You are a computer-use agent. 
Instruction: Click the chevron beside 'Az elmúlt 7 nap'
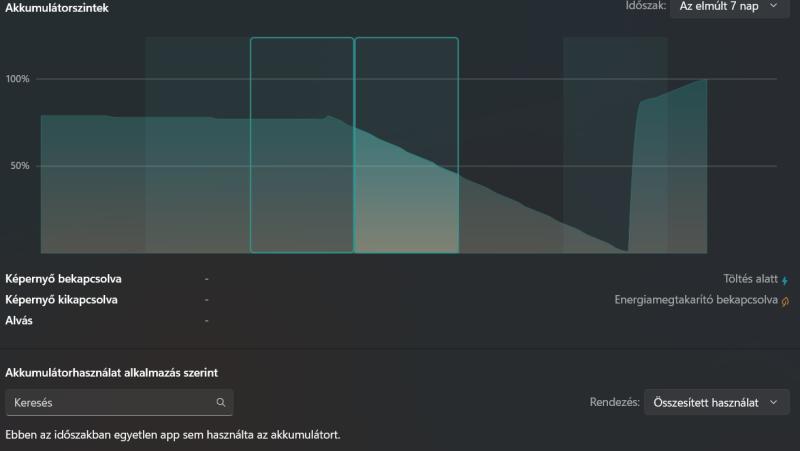click(x=772, y=6)
